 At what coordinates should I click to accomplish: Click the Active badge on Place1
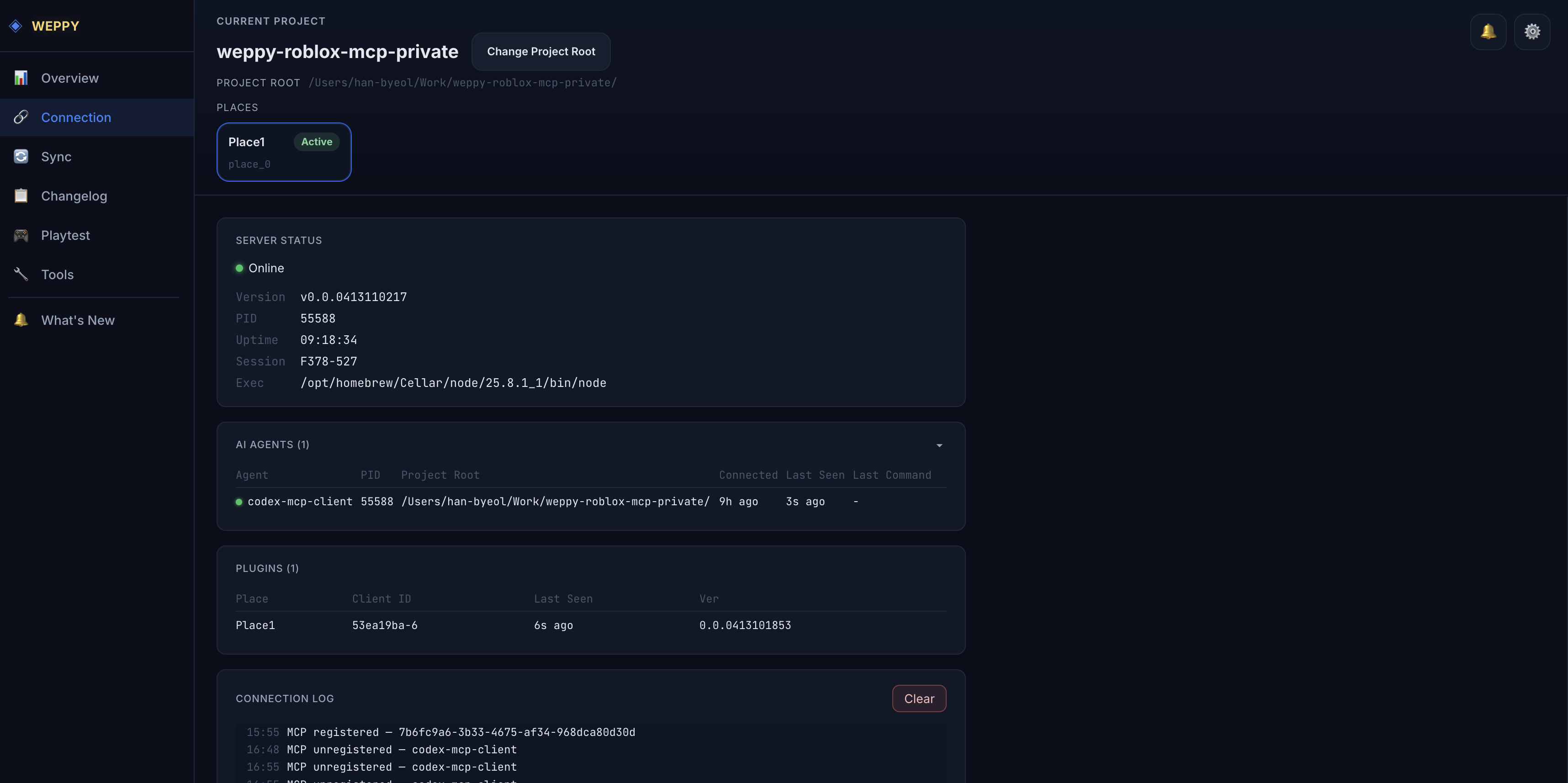click(x=316, y=141)
